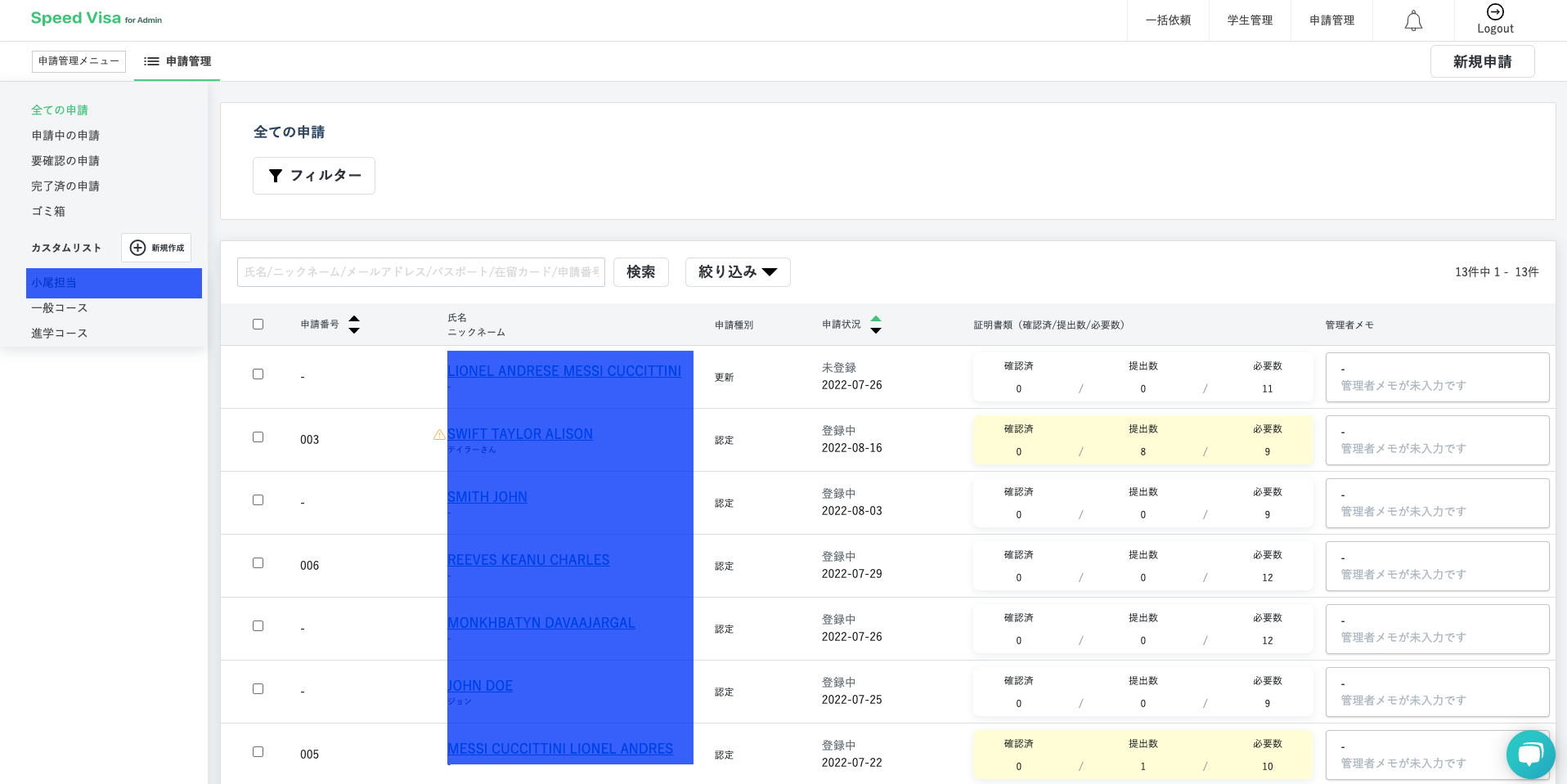
Task: Open MONKHBATYN DAVAAJARGAL link
Action: 541,623
